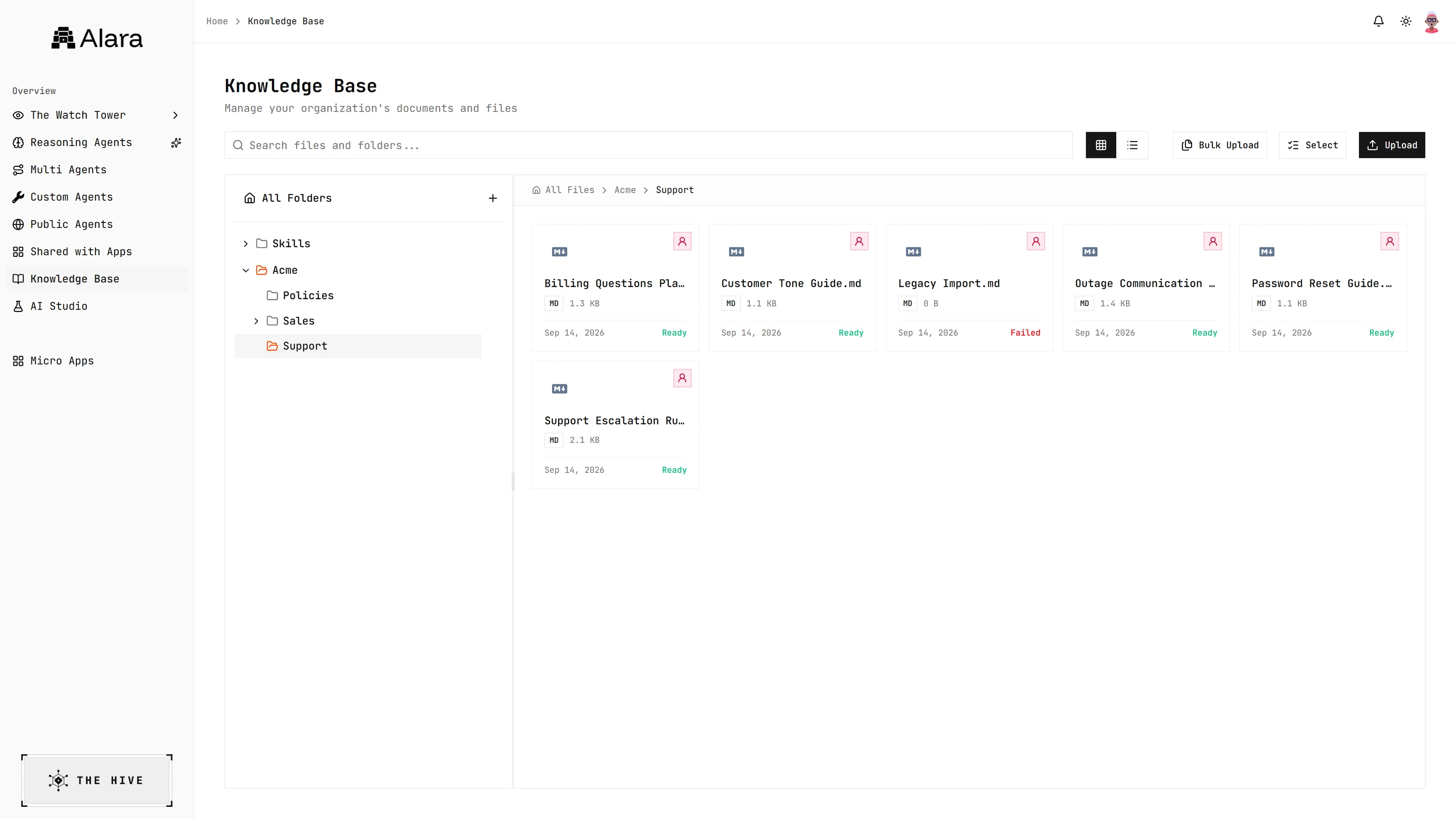
Task: Expand The Watch Tower chevron
Action: click(175, 115)
